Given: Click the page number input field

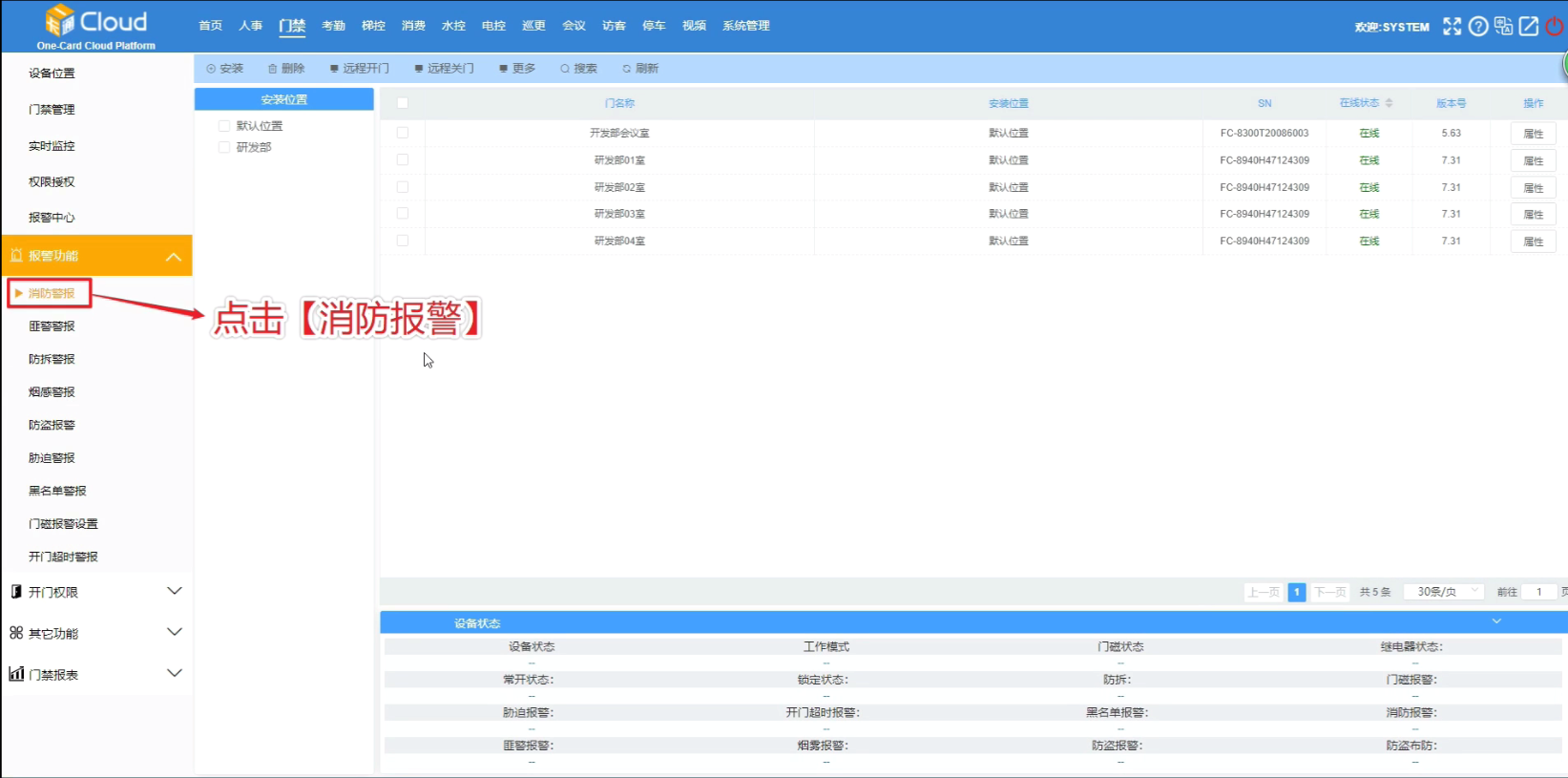Looking at the screenshot, I should (x=1538, y=592).
